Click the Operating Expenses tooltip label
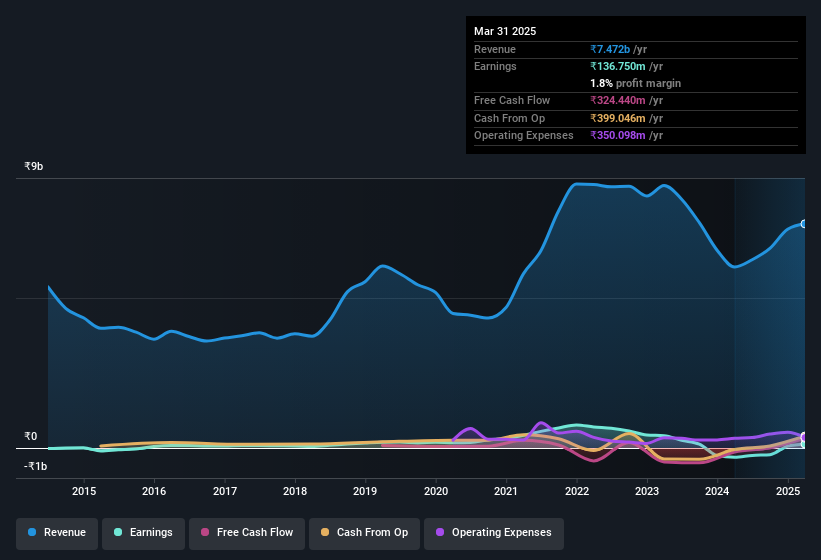 coord(524,136)
